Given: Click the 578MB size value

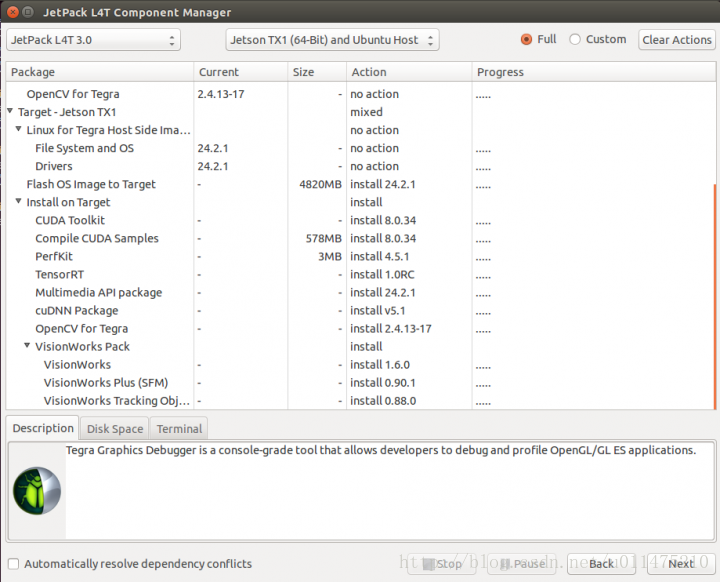Looking at the screenshot, I should [x=324, y=238].
